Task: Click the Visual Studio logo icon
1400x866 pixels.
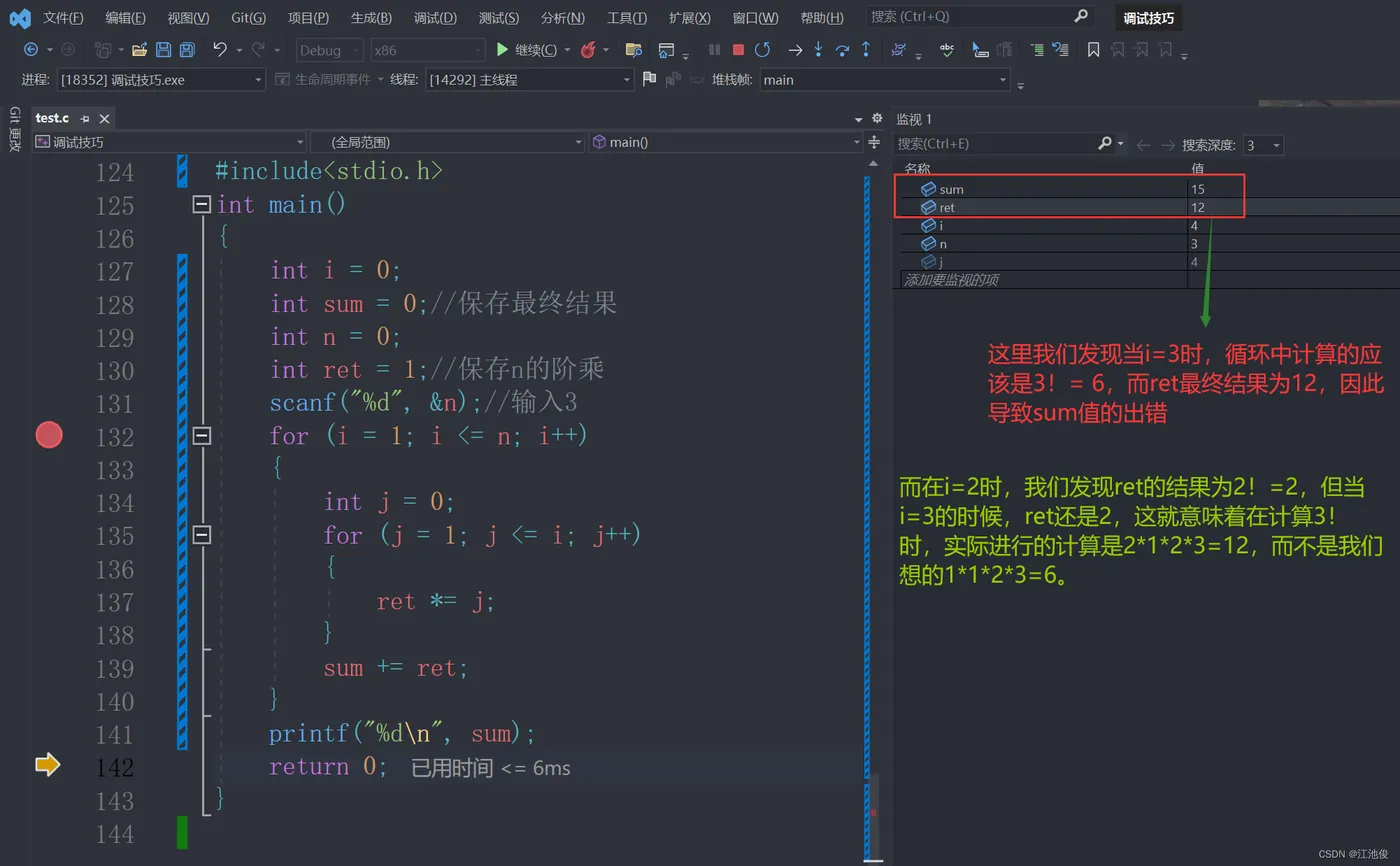Action: point(19,18)
